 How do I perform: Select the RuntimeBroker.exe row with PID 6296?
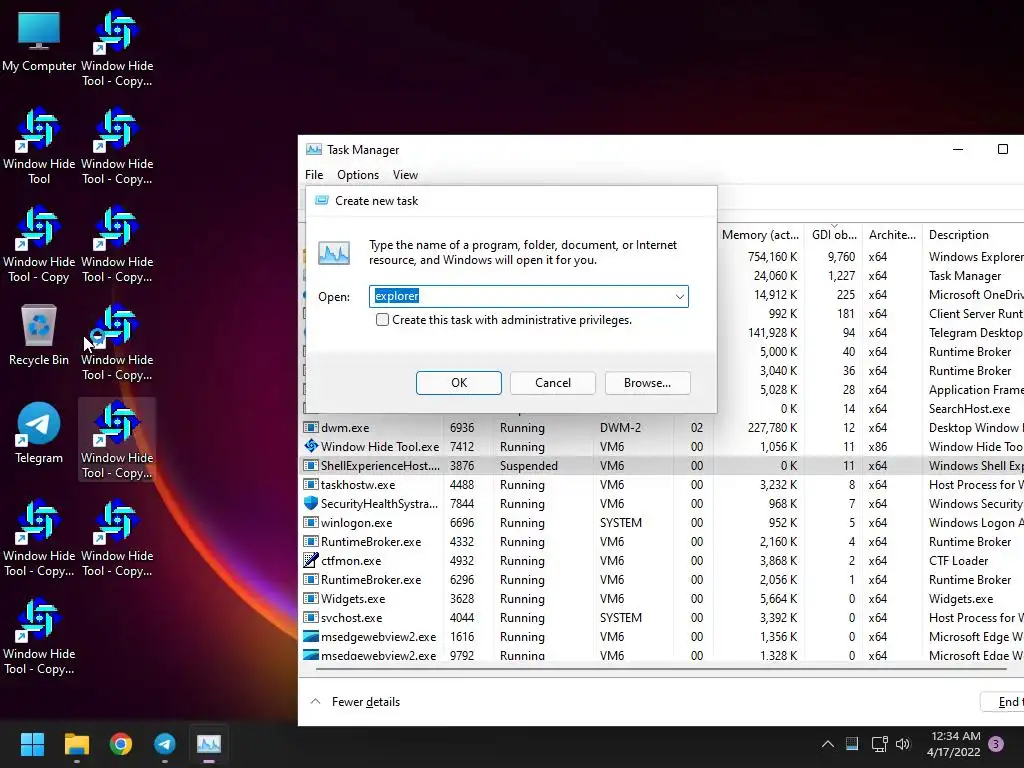click(662, 579)
